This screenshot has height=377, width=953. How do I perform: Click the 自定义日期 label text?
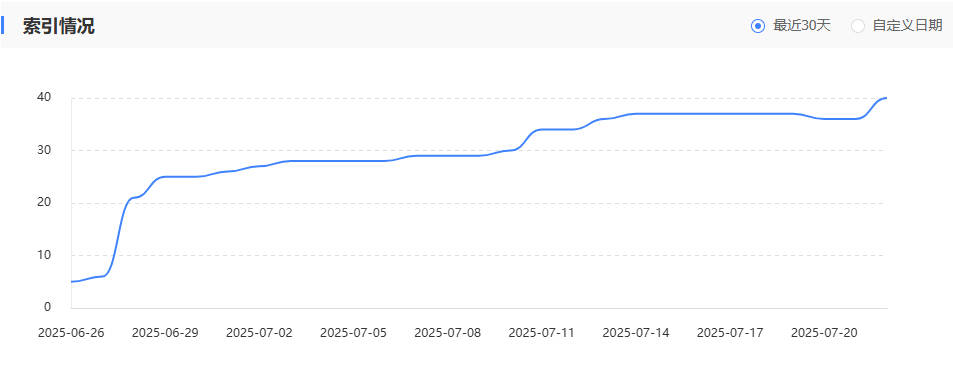point(907,26)
